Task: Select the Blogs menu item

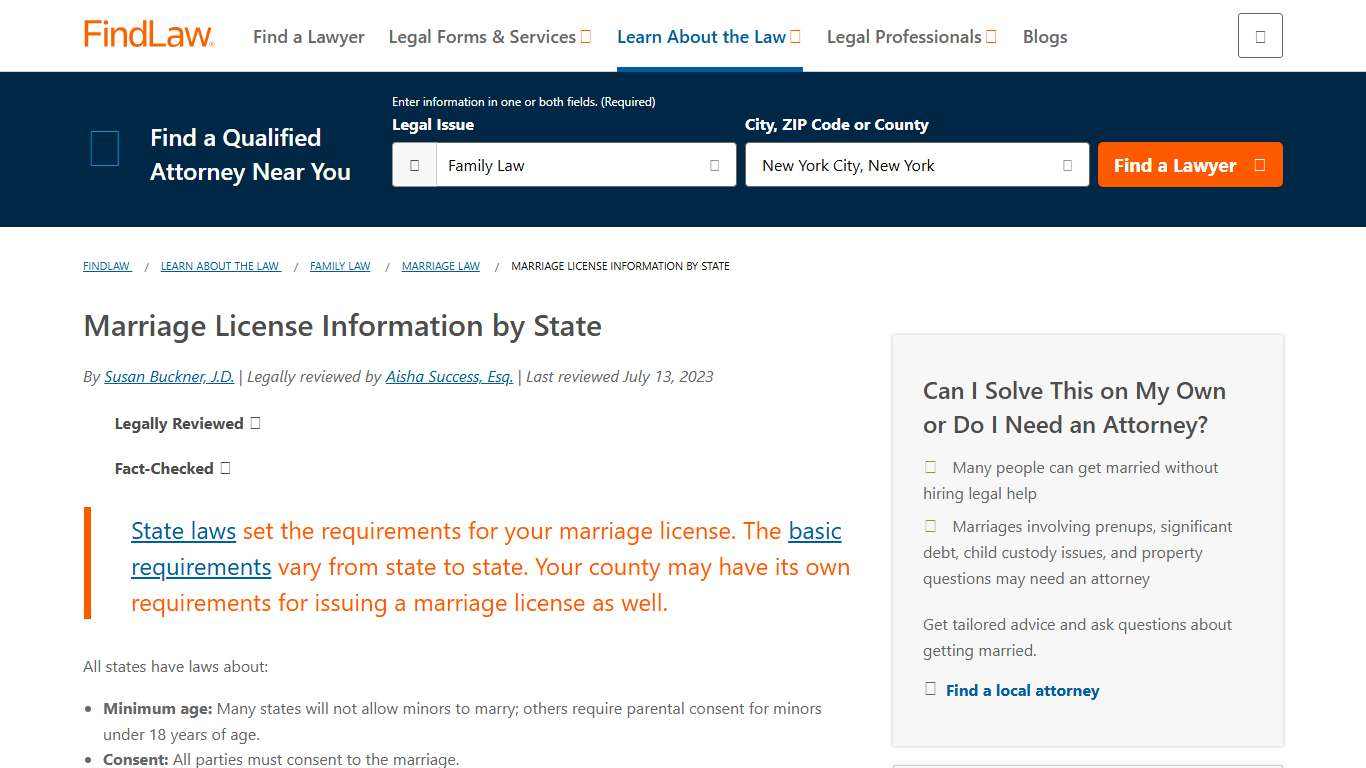Action: (x=1044, y=36)
